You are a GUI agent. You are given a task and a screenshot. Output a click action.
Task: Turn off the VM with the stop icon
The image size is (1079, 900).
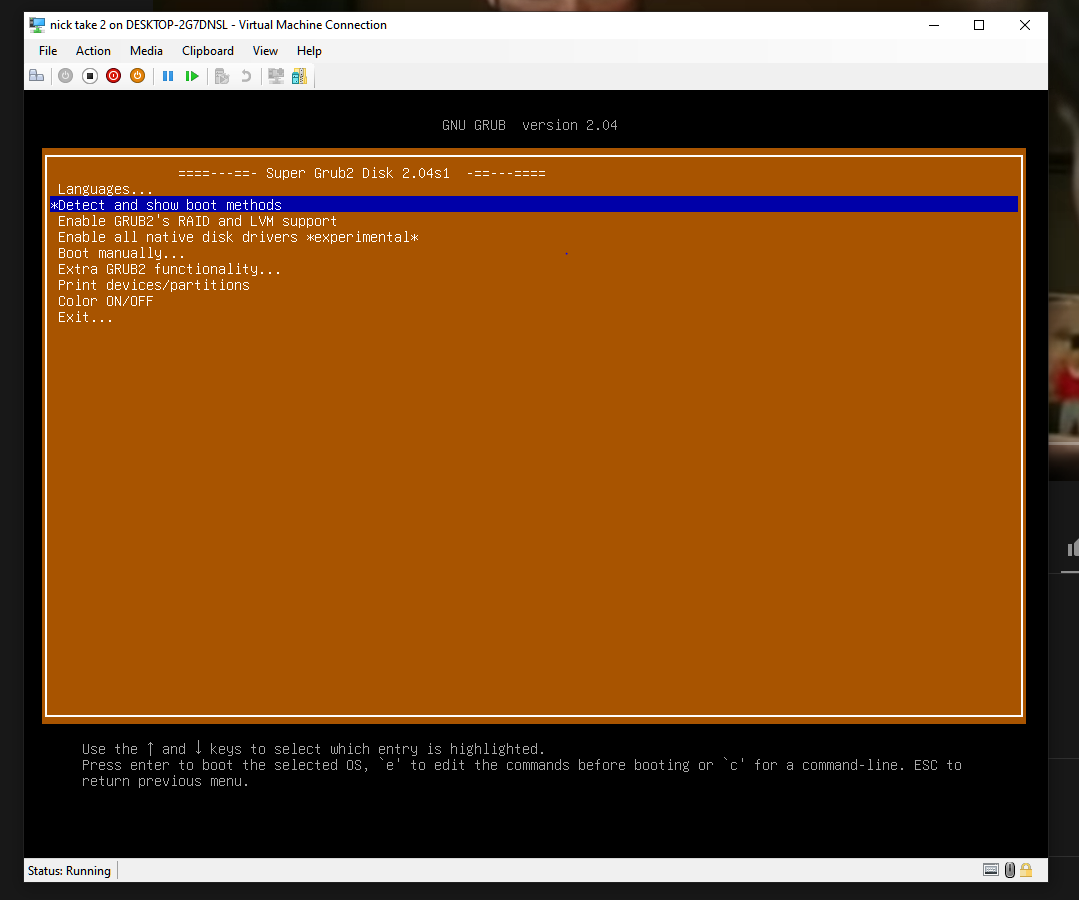[x=89, y=76]
